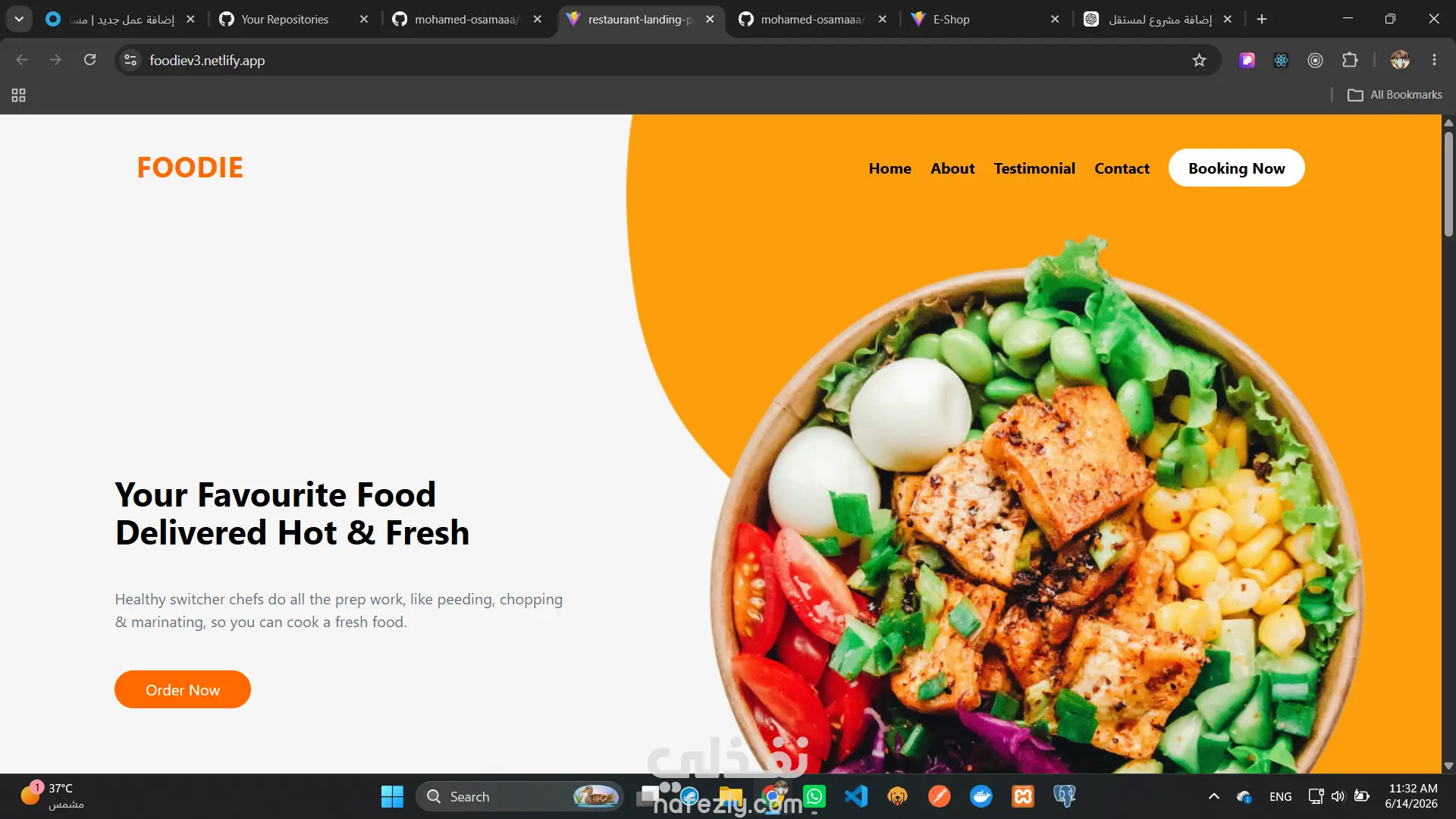1456x819 pixels.
Task: Go back to the previous page
Action: pos(22,60)
